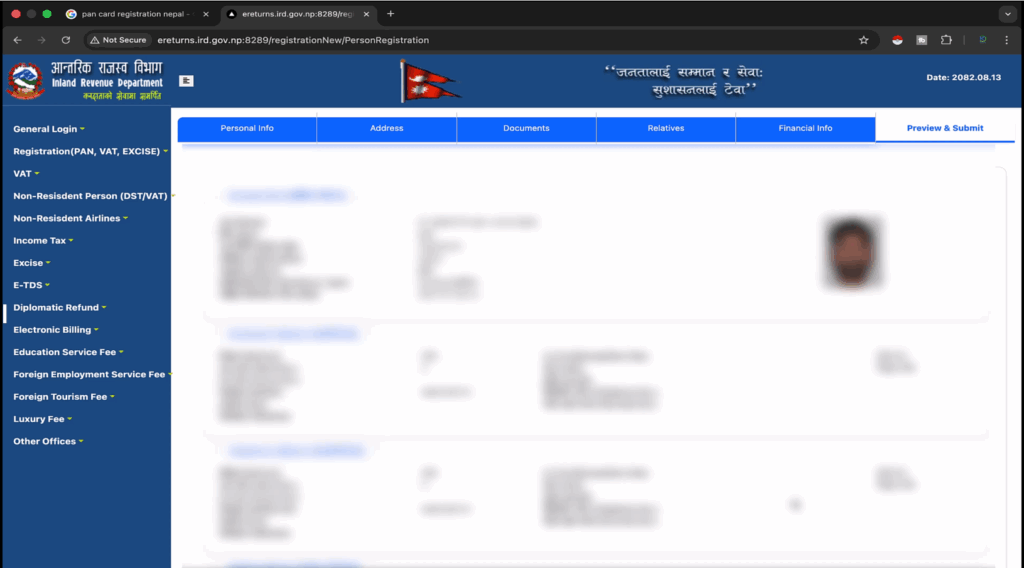Click the Not Secure site info badge
The height and width of the screenshot is (568, 1024).
coord(118,40)
